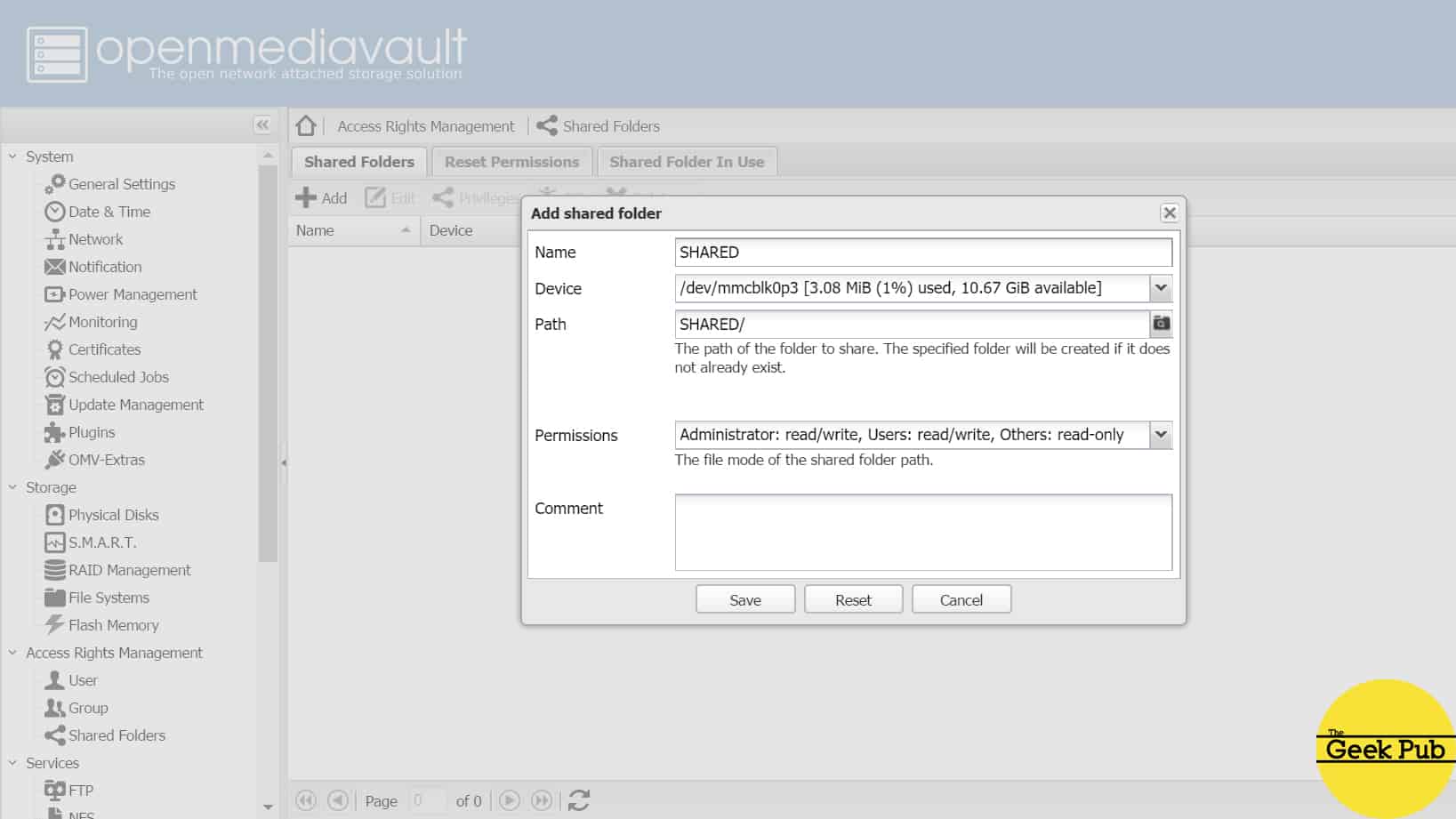Image resolution: width=1456 pixels, height=819 pixels.
Task: Click into the Name field
Action: 923,253
